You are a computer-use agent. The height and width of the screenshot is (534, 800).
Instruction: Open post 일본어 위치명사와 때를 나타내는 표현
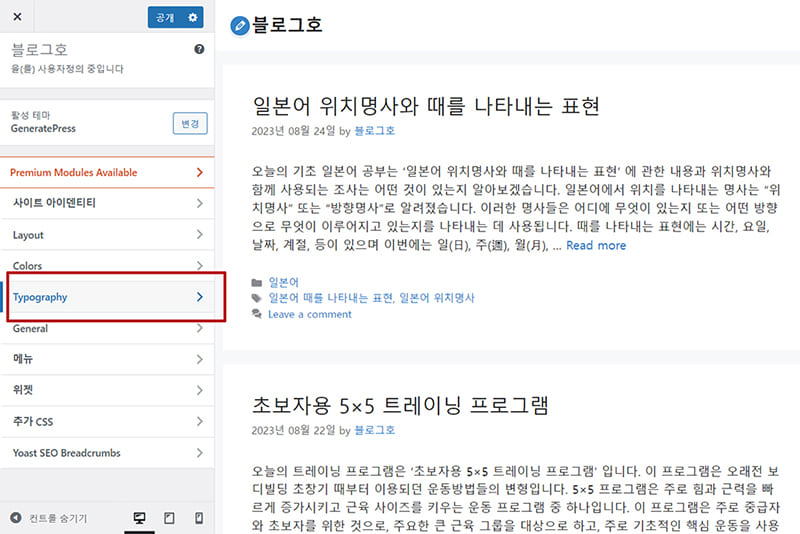(426, 106)
